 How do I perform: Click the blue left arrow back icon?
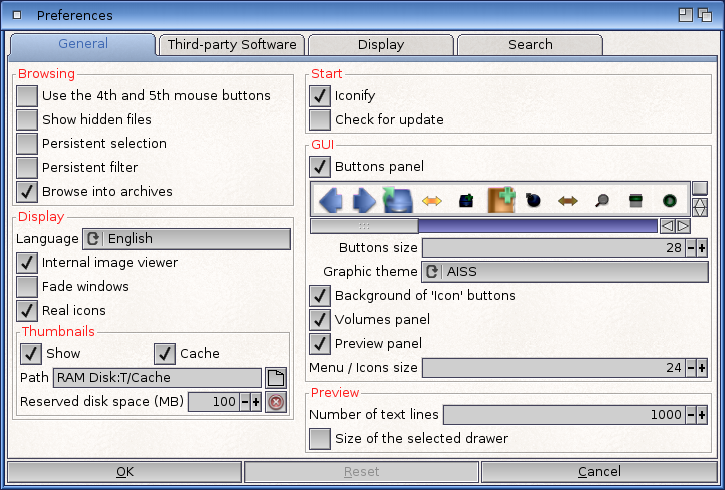tap(333, 200)
